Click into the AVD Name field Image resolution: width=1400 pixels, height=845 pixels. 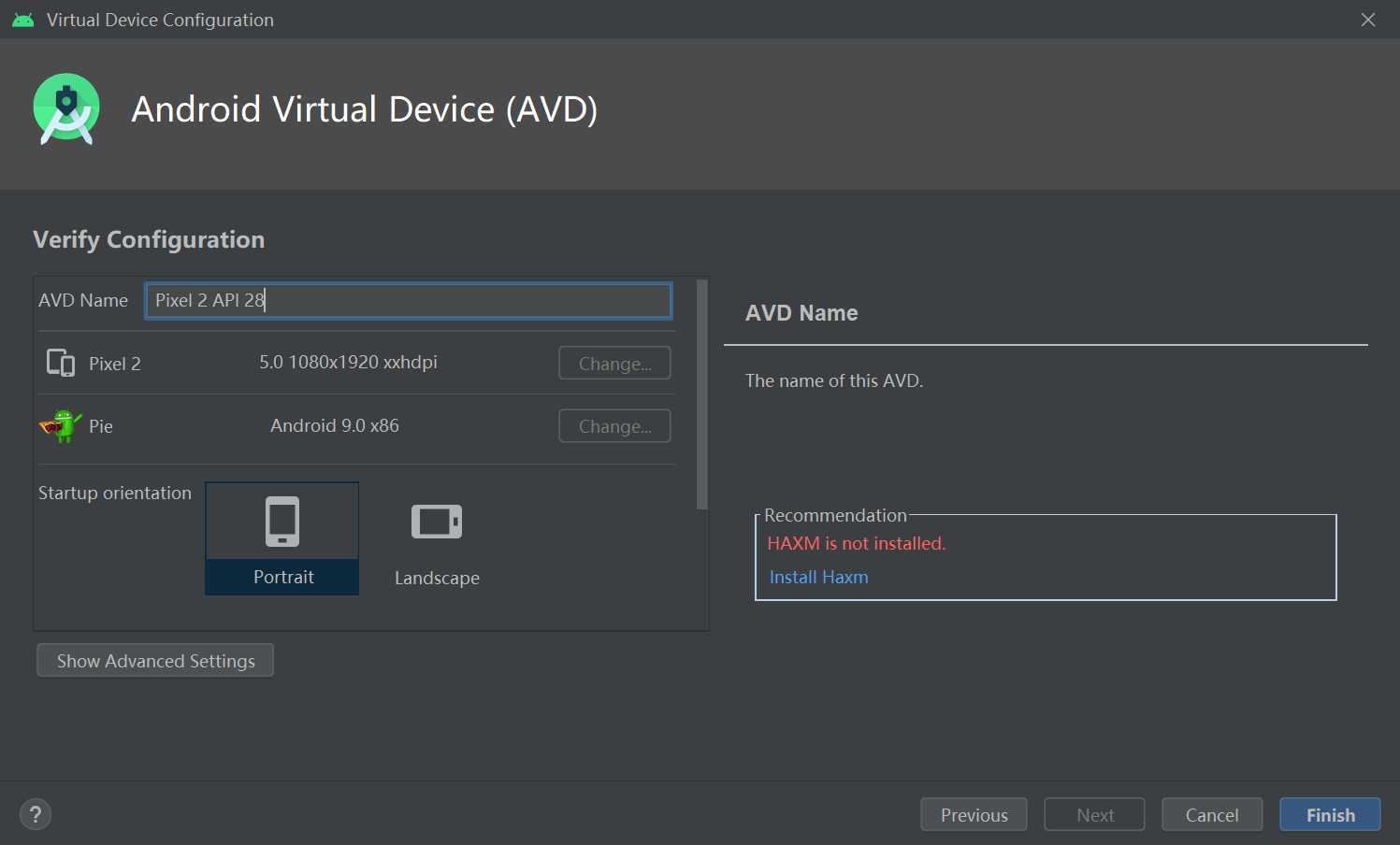point(409,301)
